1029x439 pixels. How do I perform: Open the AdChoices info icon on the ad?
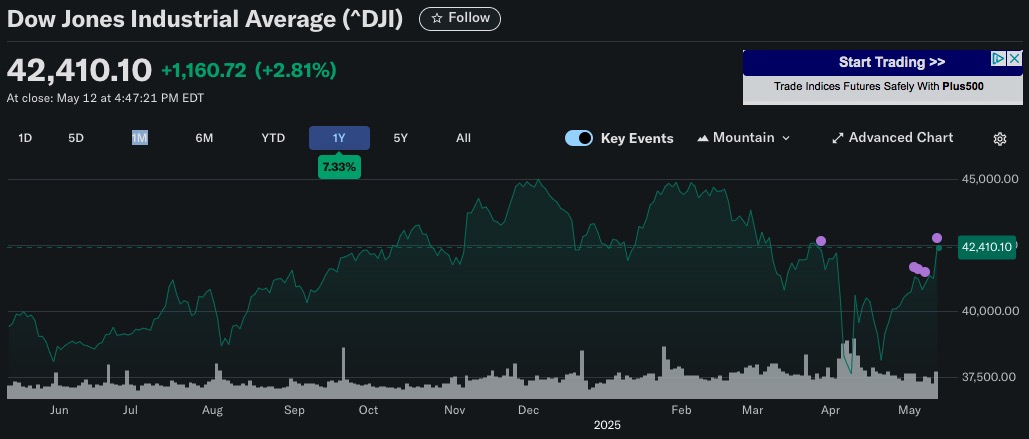tap(999, 59)
